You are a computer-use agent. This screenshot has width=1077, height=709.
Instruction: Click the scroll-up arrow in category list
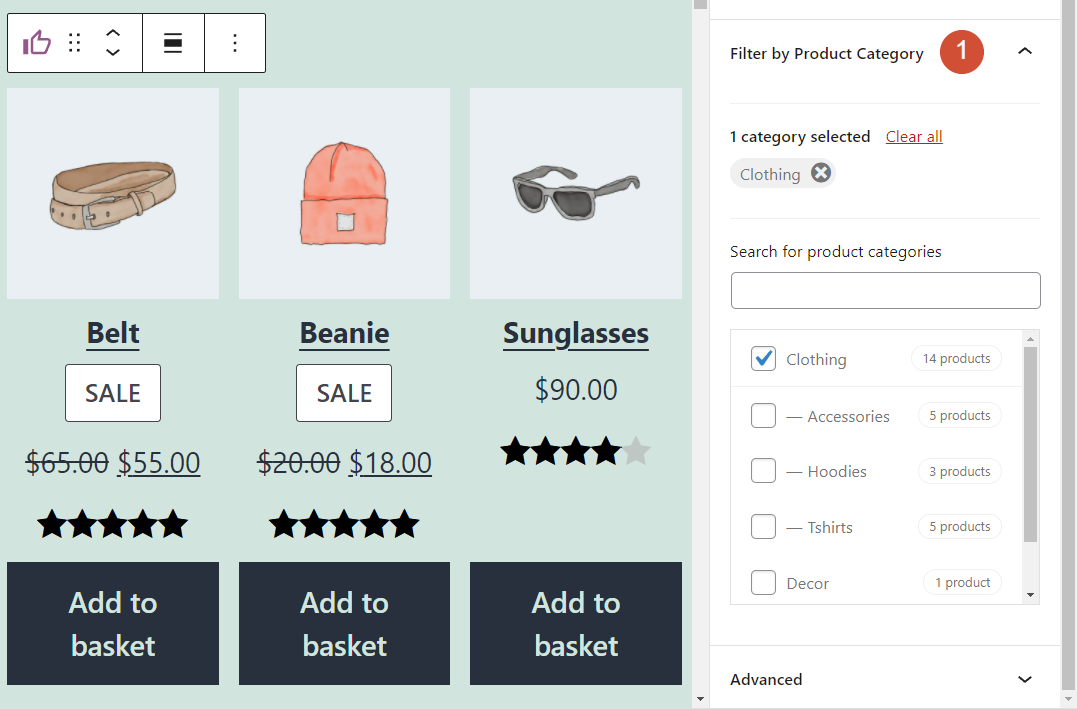click(x=1030, y=337)
